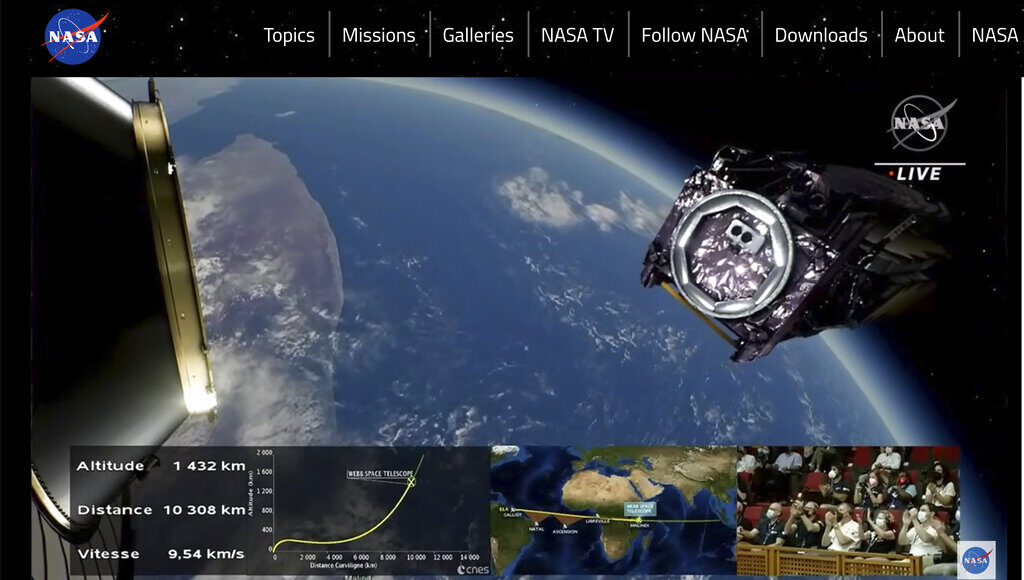Image resolution: width=1024 pixels, height=580 pixels.
Task: Go to the Galleries section
Action: click(x=478, y=35)
